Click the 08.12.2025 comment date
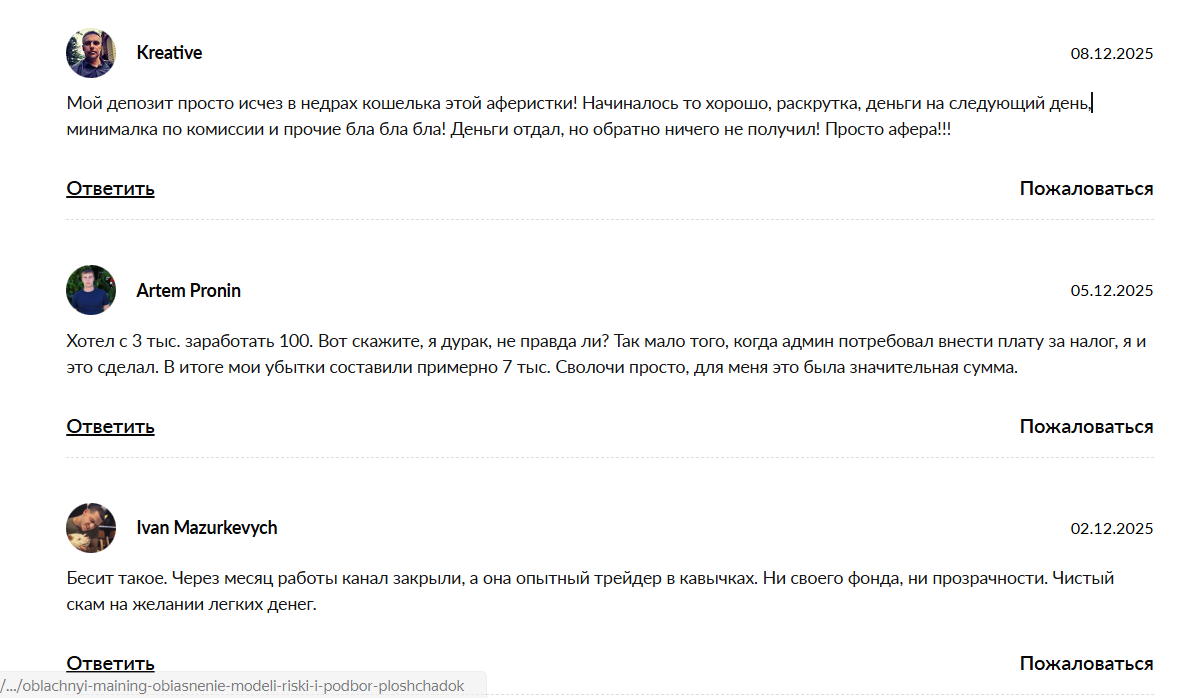The image size is (1182, 698). [x=1111, y=54]
